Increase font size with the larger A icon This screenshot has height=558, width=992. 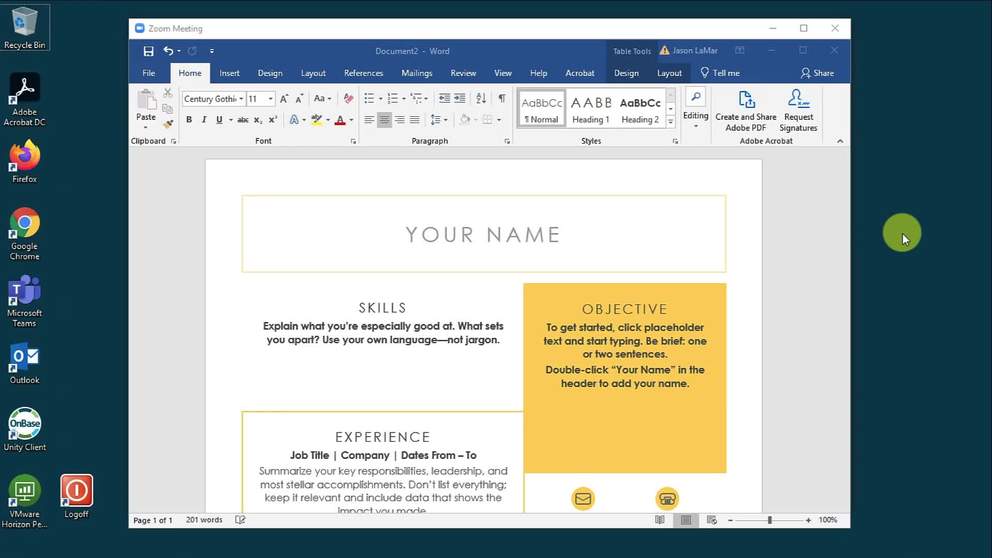pyautogui.click(x=284, y=99)
